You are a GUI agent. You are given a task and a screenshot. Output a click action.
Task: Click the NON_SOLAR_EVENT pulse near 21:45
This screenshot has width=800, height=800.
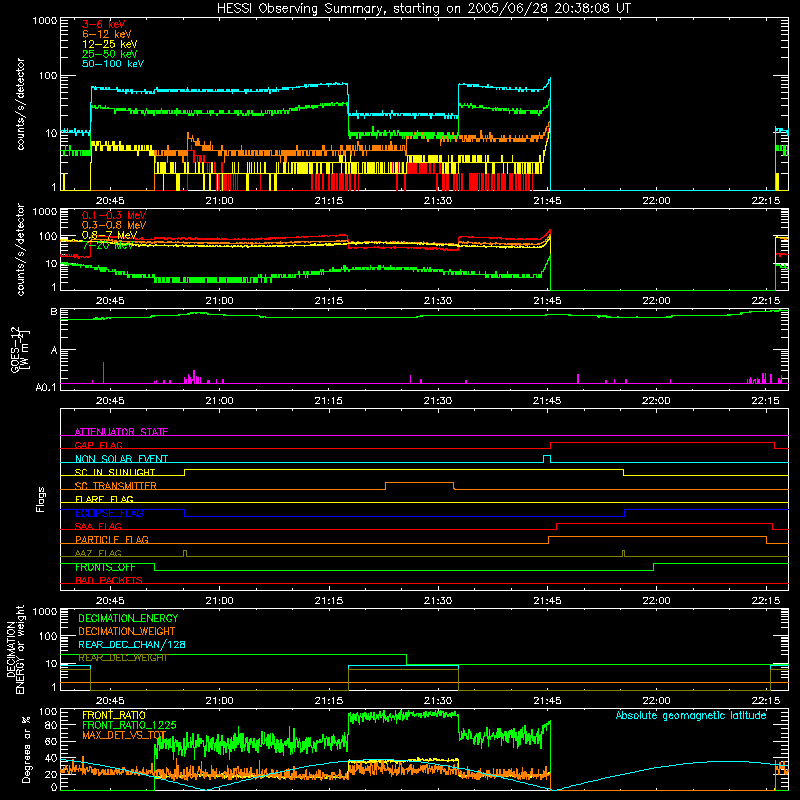pyautogui.click(x=547, y=459)
